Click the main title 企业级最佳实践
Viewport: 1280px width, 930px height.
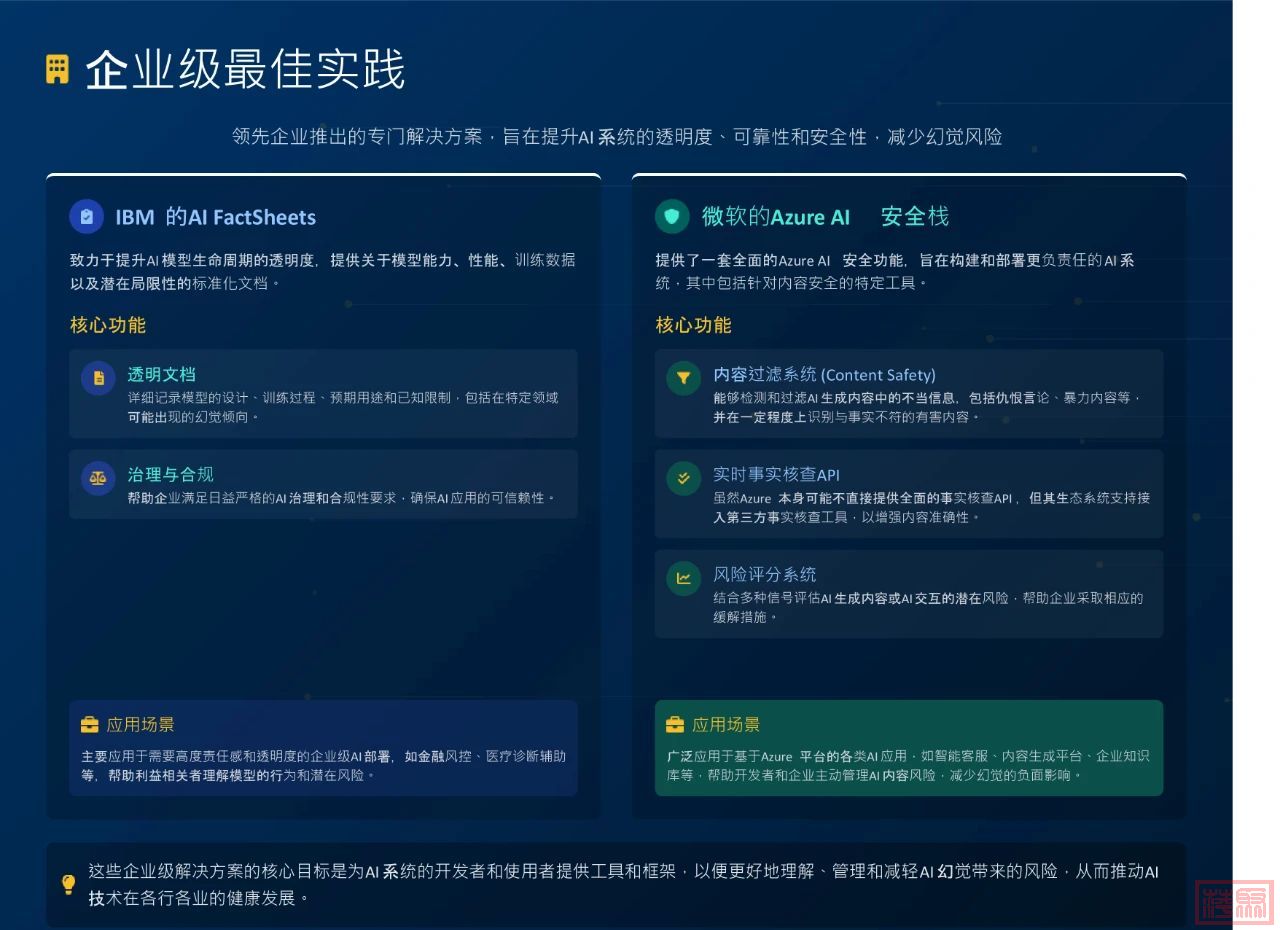point(245,70)
